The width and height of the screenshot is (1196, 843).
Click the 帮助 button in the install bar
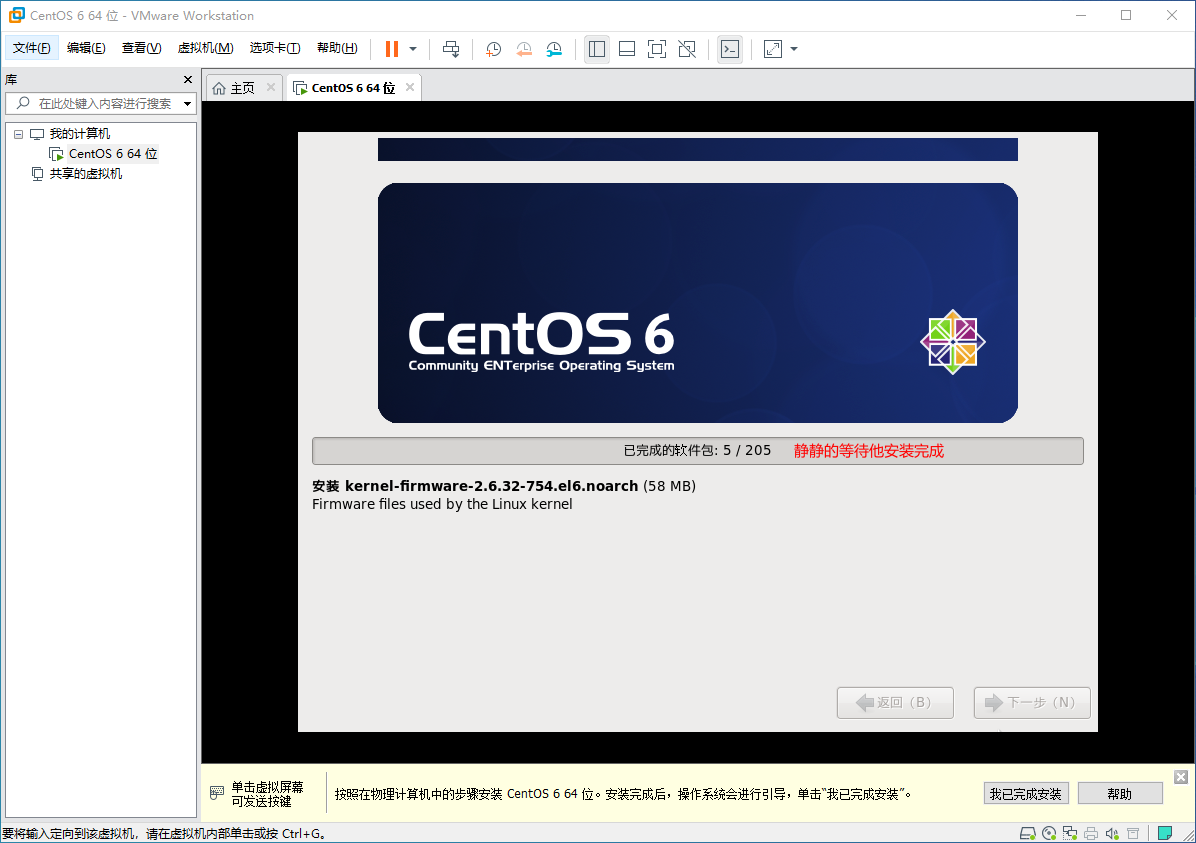click(x=1120, y=794)
